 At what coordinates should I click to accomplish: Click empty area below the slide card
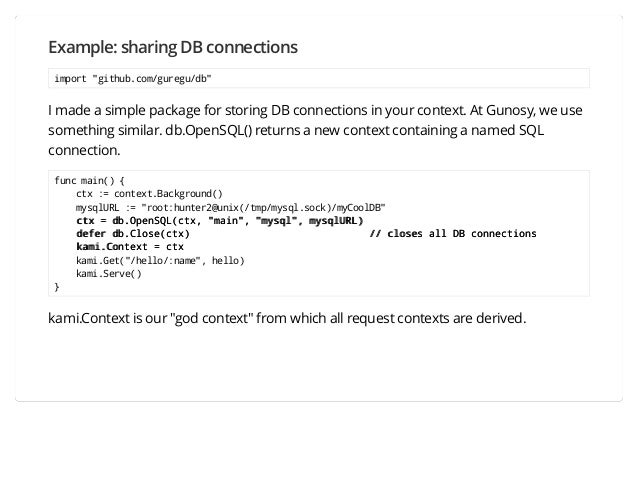(319, 447)
